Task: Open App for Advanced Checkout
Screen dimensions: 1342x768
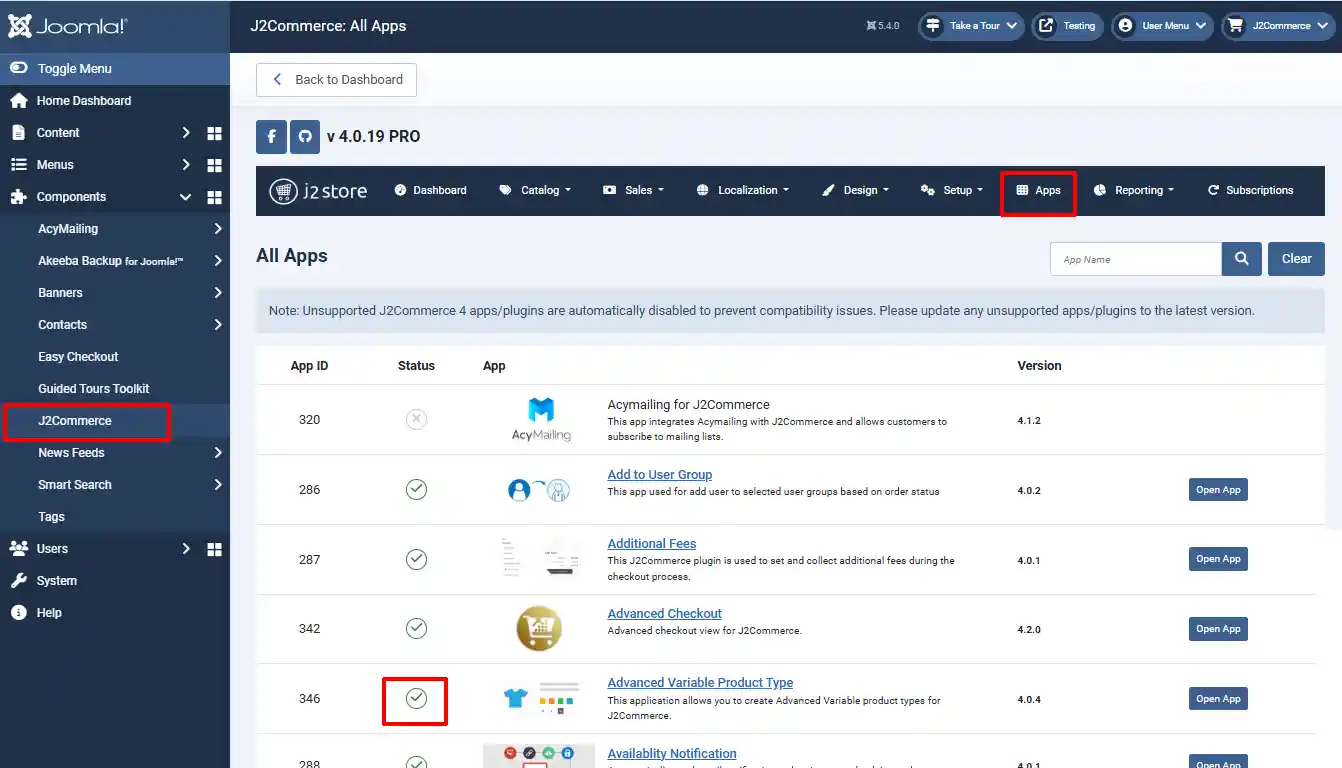Action: tap(1218, 629)
